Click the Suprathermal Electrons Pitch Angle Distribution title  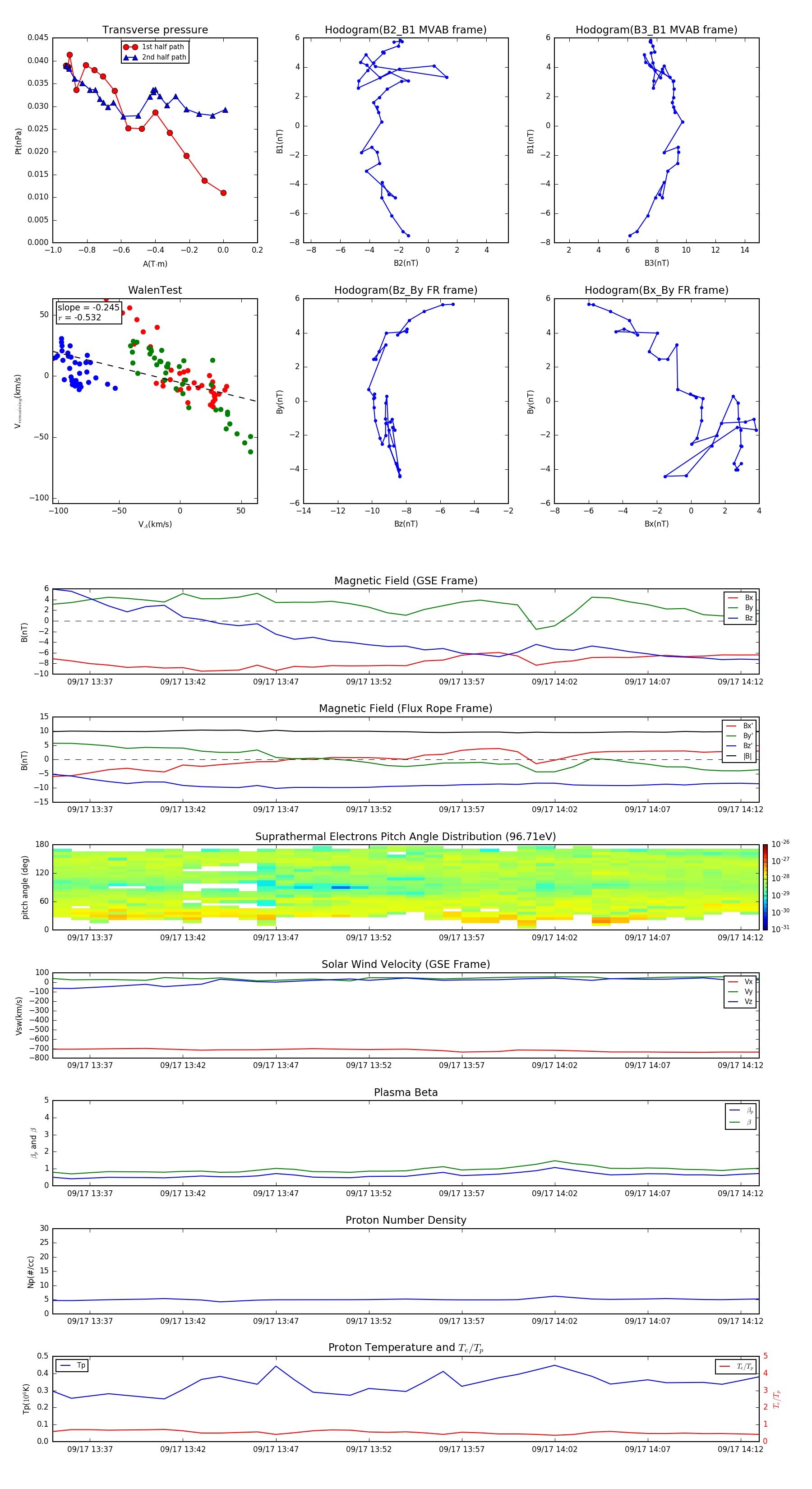(406, 837)
